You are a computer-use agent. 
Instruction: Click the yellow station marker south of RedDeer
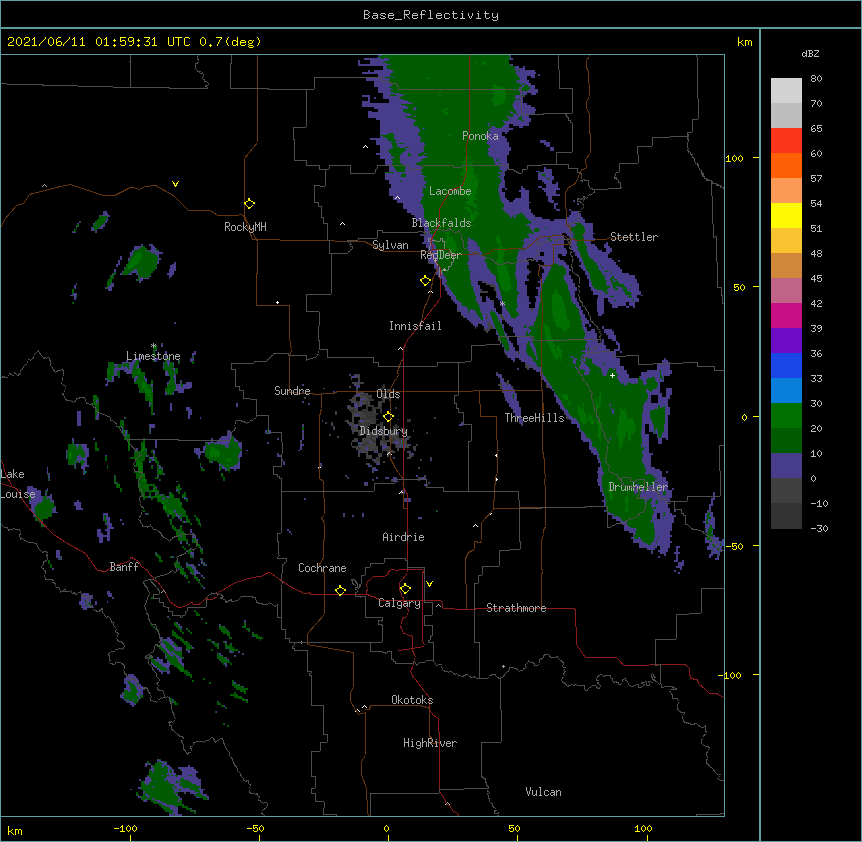click(x=426, y=281)
